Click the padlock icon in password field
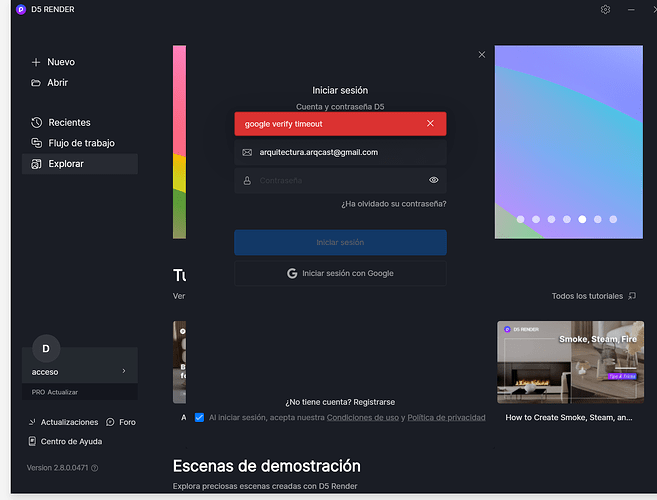Screen dimensions: 657x500 [x=247, y=181]
